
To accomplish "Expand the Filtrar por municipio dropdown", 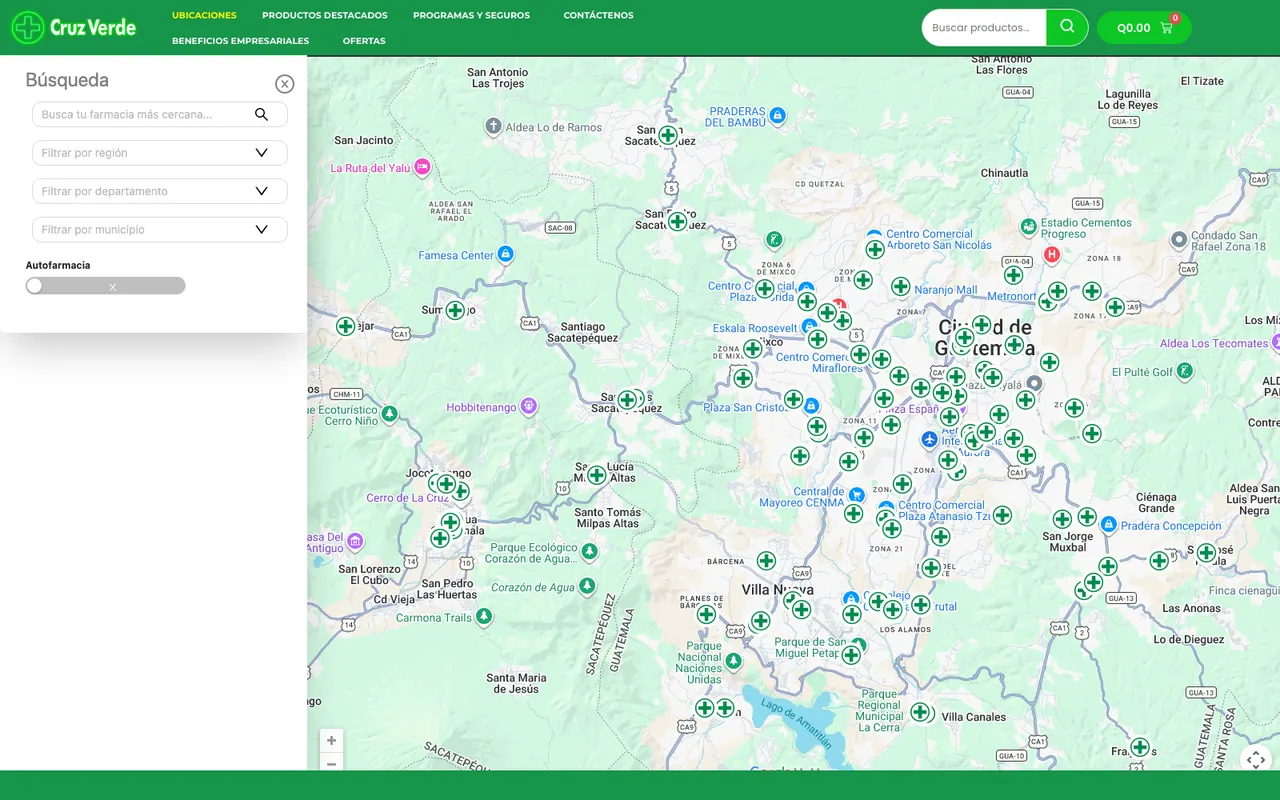I will click(x=160, y=230).
